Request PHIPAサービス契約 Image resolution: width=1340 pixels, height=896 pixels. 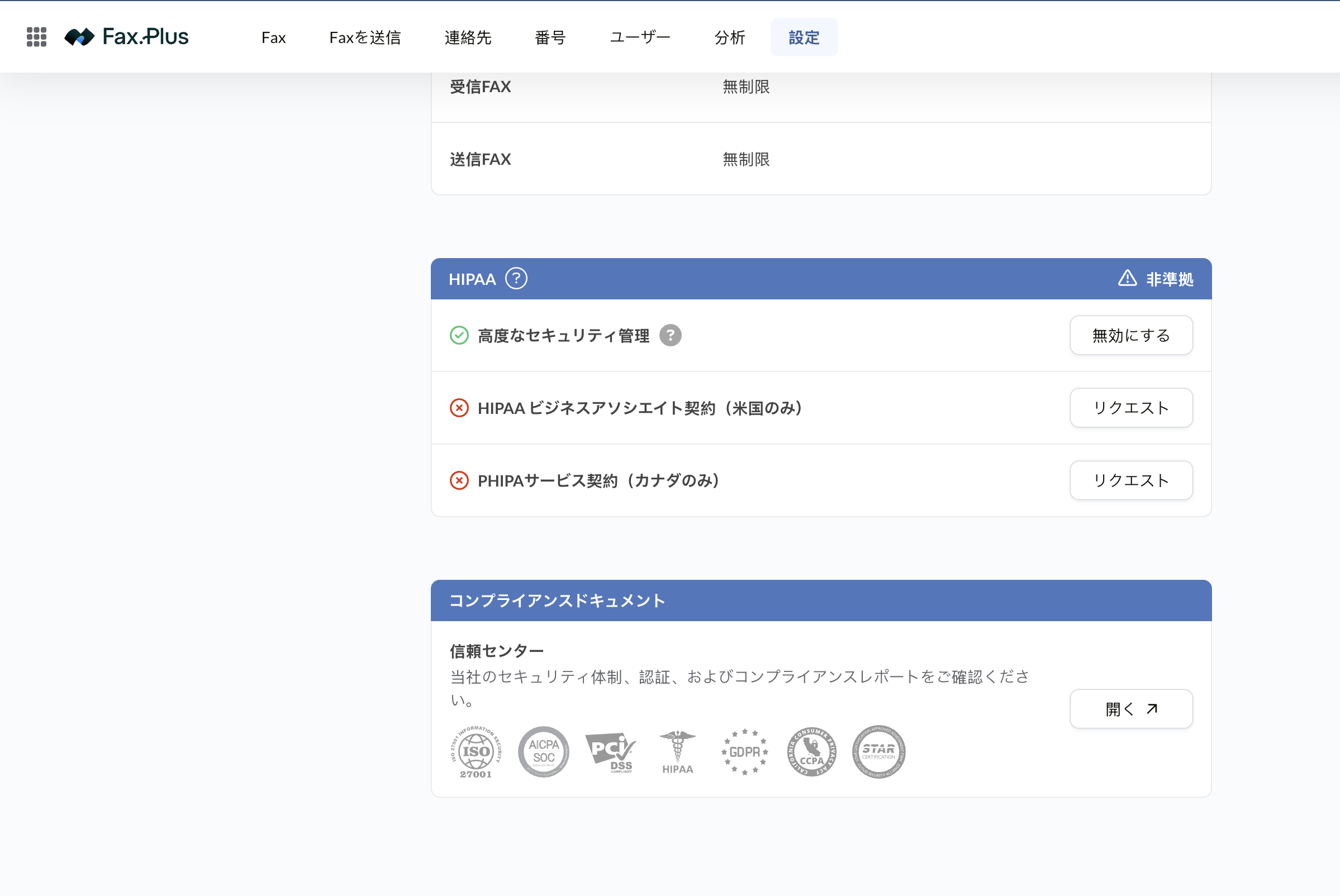[x=1131, y=480]
